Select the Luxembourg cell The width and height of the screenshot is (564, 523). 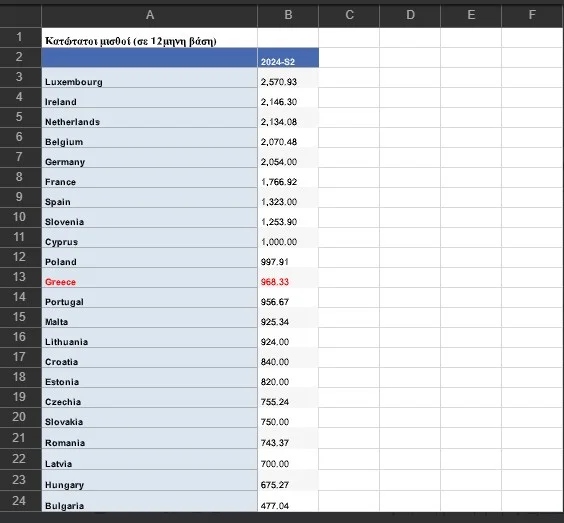click(150, 78)
